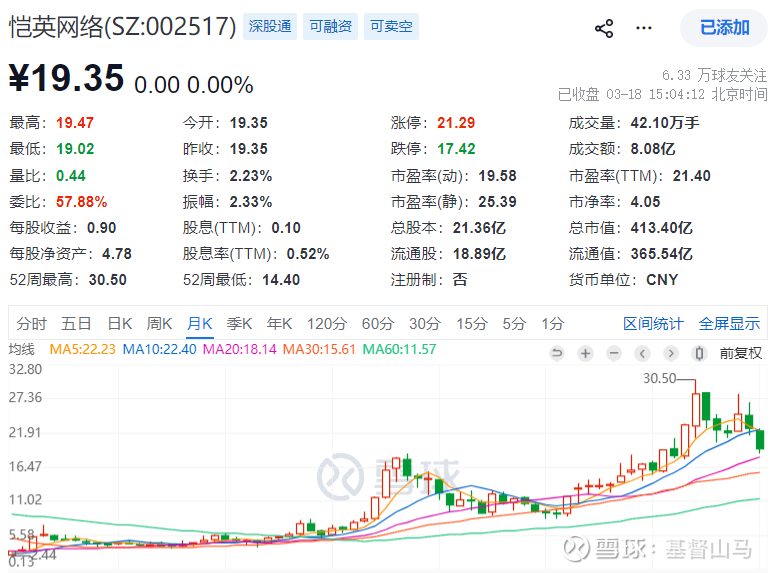Click the 每股净资产 value 4.78

(117, 254)
